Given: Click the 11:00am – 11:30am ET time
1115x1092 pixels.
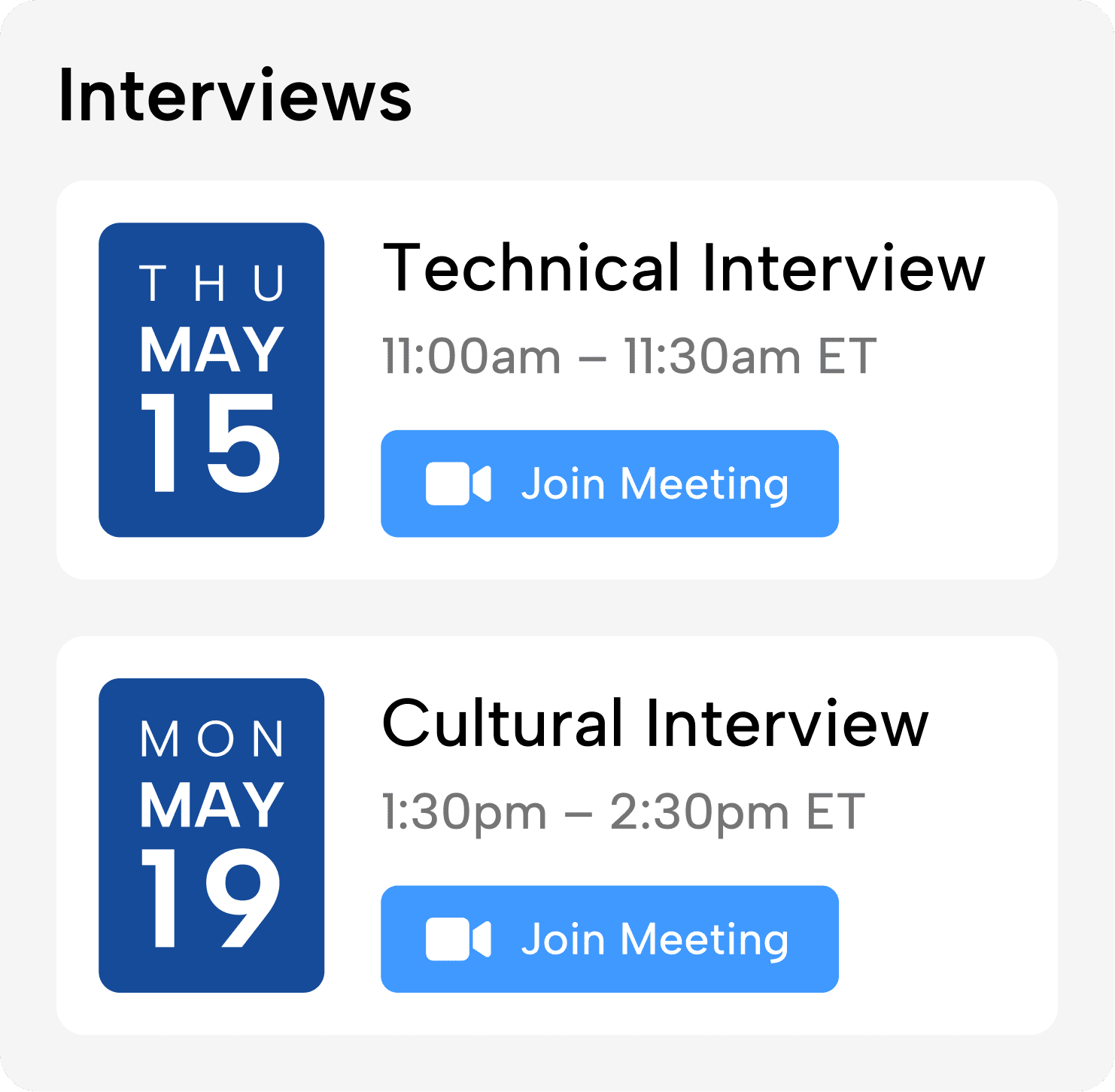Looking at the screenshot, I should pos(629,356).
